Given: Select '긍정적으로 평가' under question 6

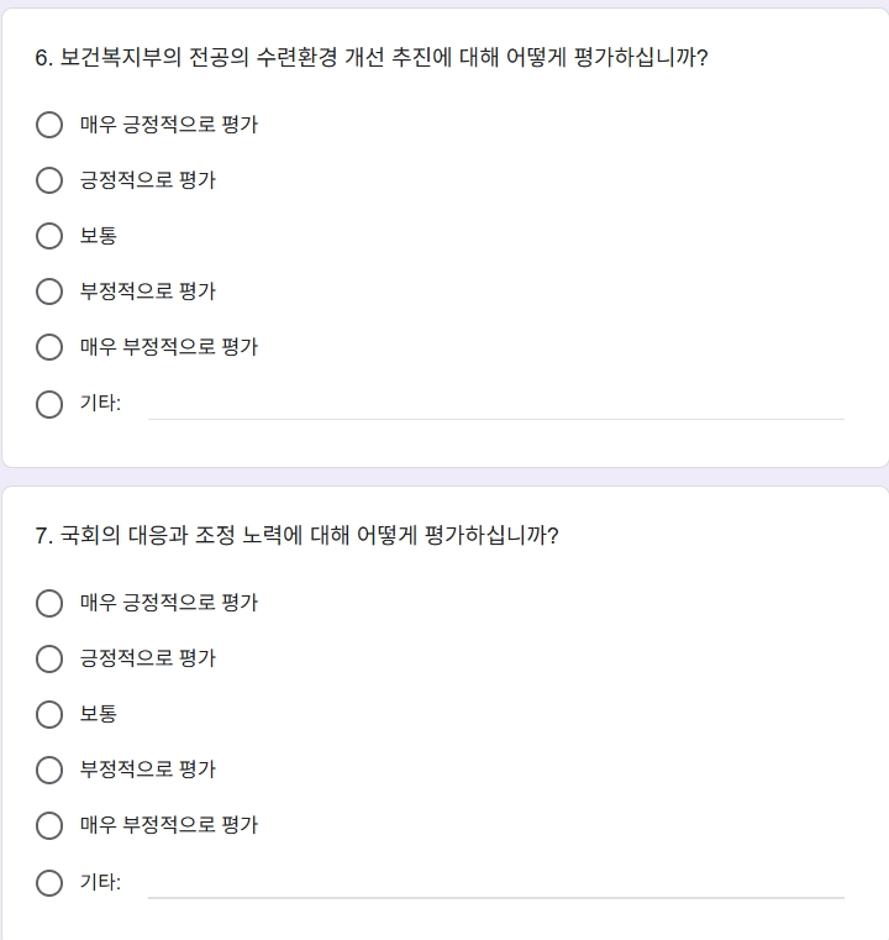Looking at the screenshot, I should 49,180.
